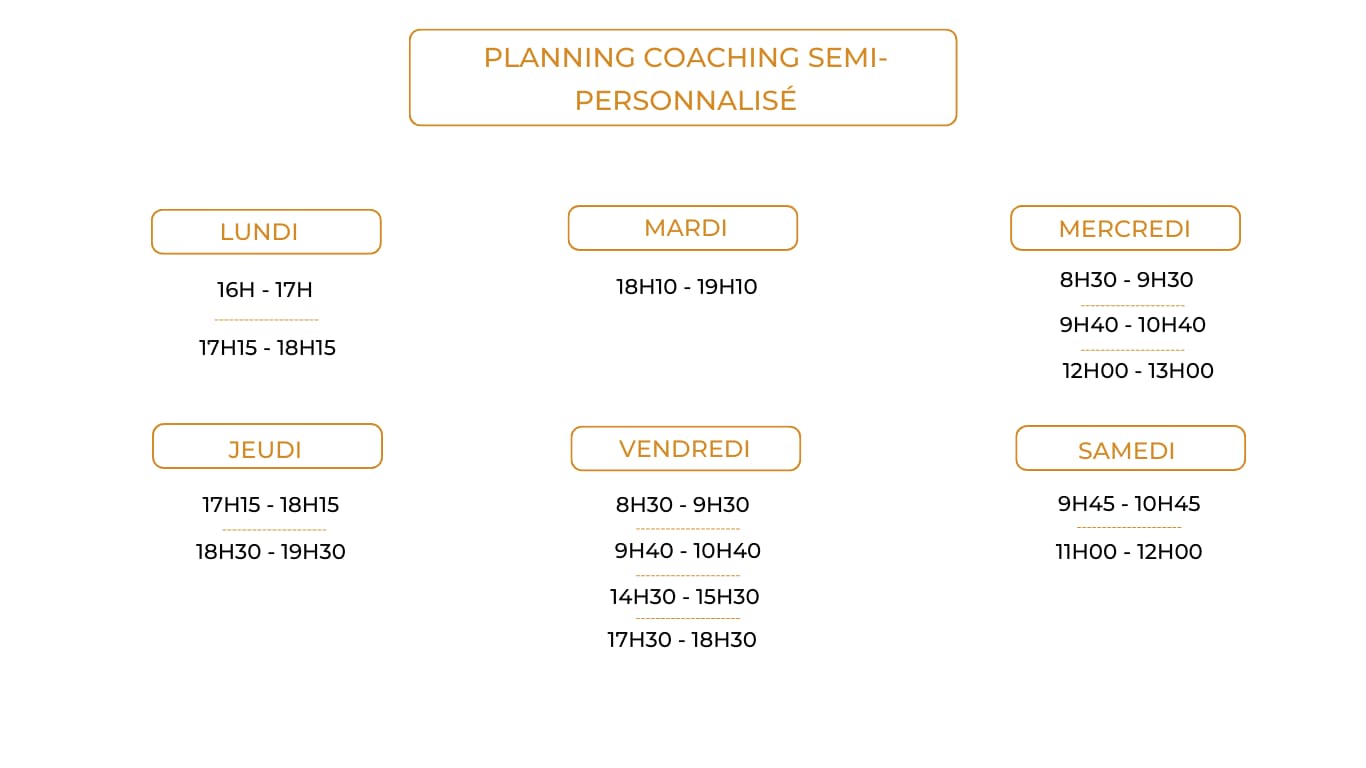Click Monday's 17H15 - 18H15 slot

(x=267, y=348)
